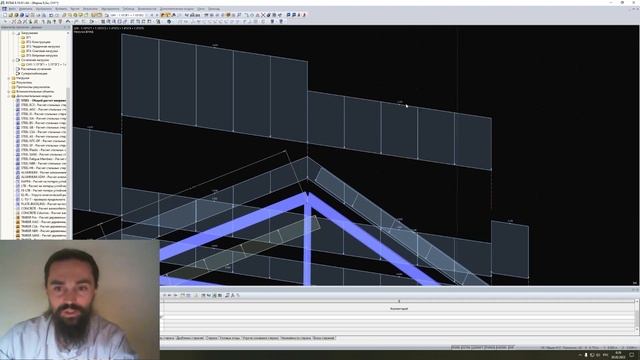The height and width of the screenshot is (360, 640).
Task: Click the STEEL SIA module icon
Action: [18, 118]
